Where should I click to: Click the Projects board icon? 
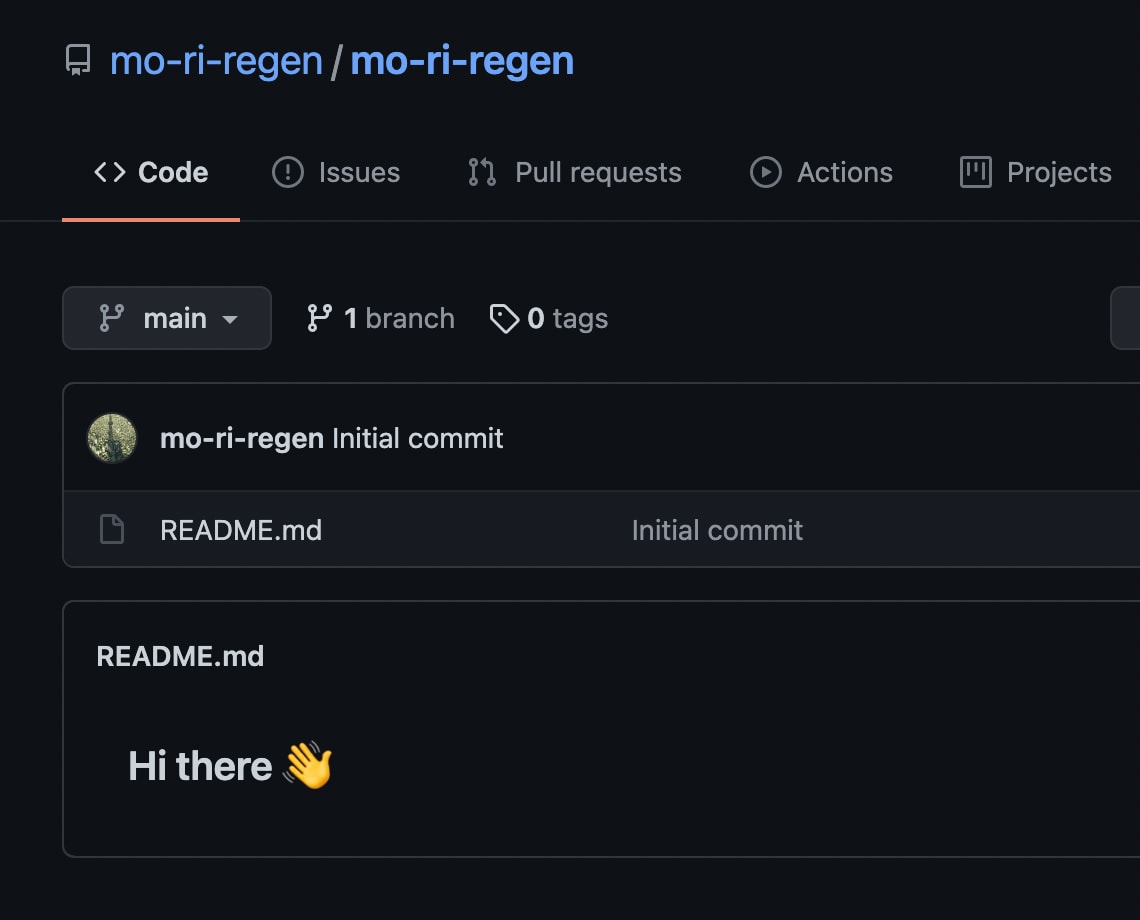pos(976,172)
